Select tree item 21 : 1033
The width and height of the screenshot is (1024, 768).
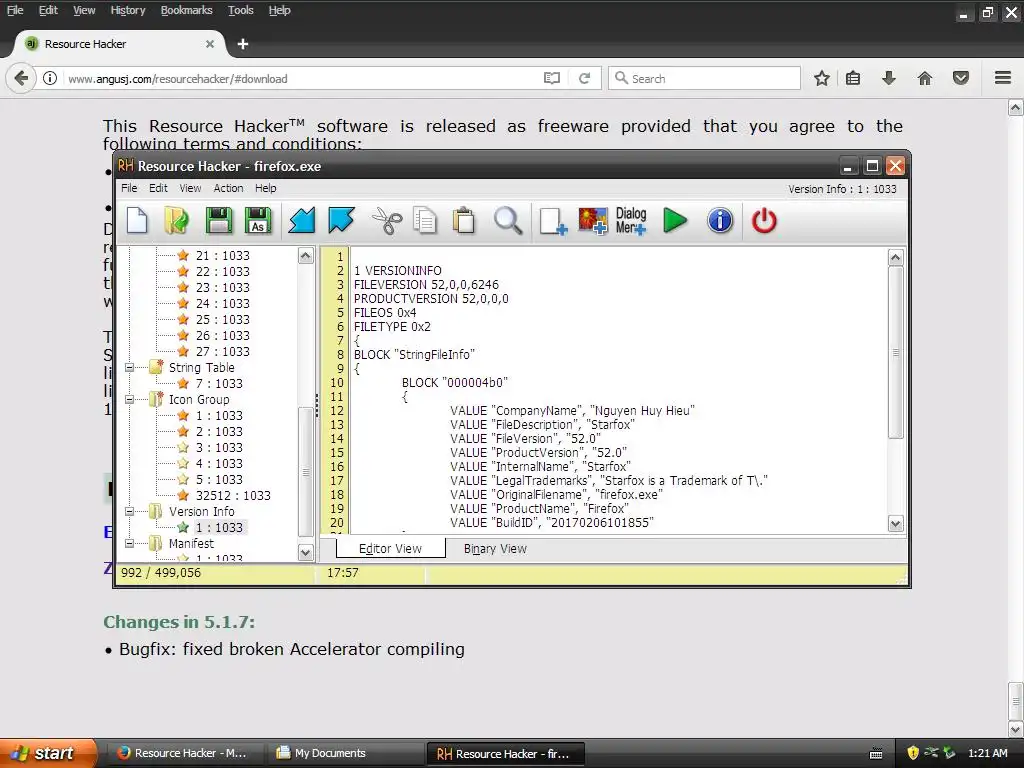click(222, 255)
